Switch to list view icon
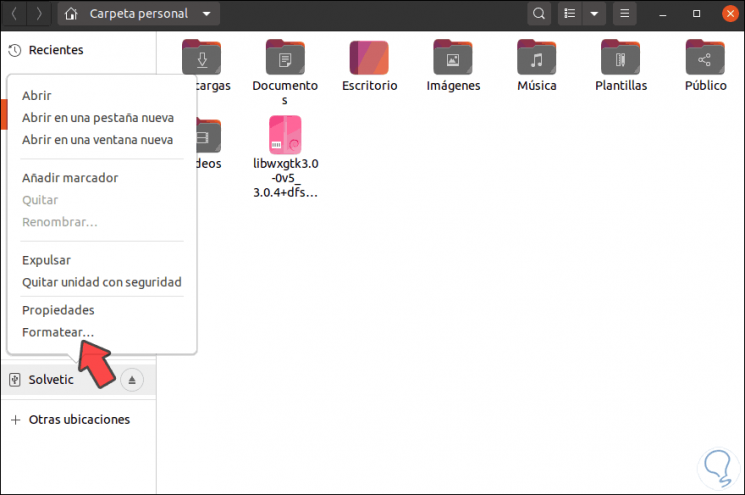The width and height of the screenshot is (745, 495). (x=570, y=14)
